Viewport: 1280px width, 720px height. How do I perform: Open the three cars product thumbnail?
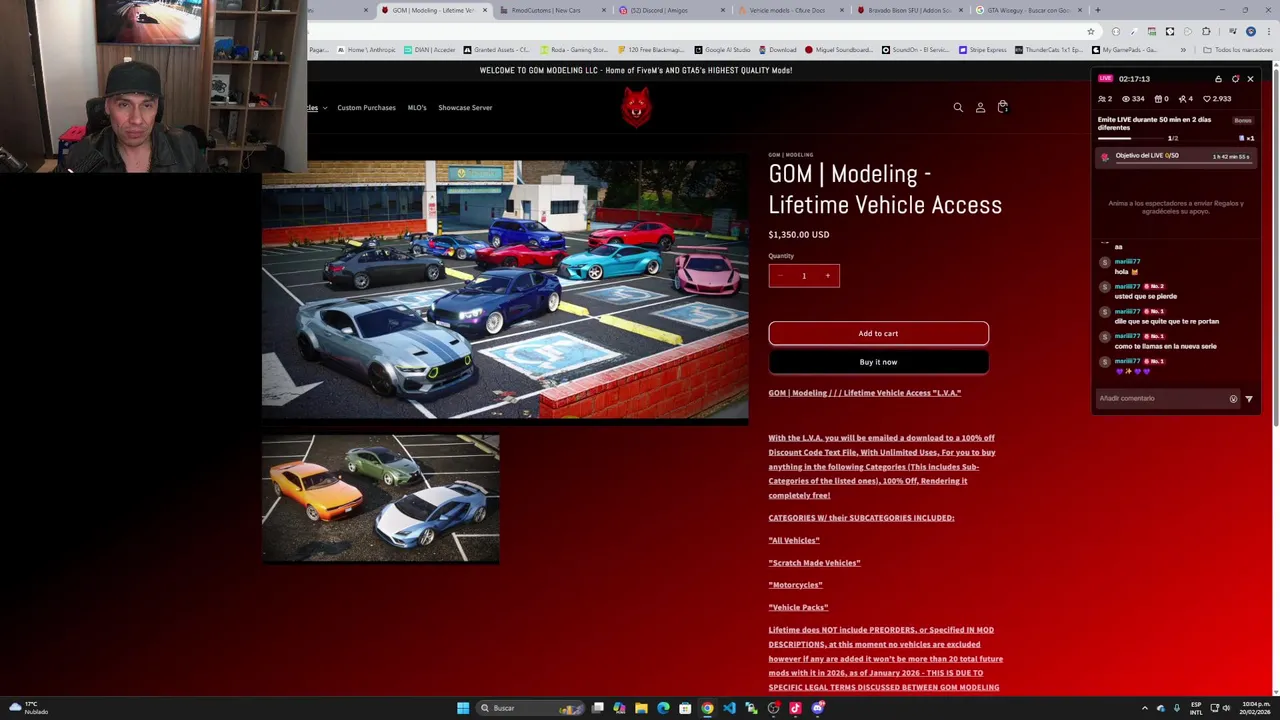(380, 498)
